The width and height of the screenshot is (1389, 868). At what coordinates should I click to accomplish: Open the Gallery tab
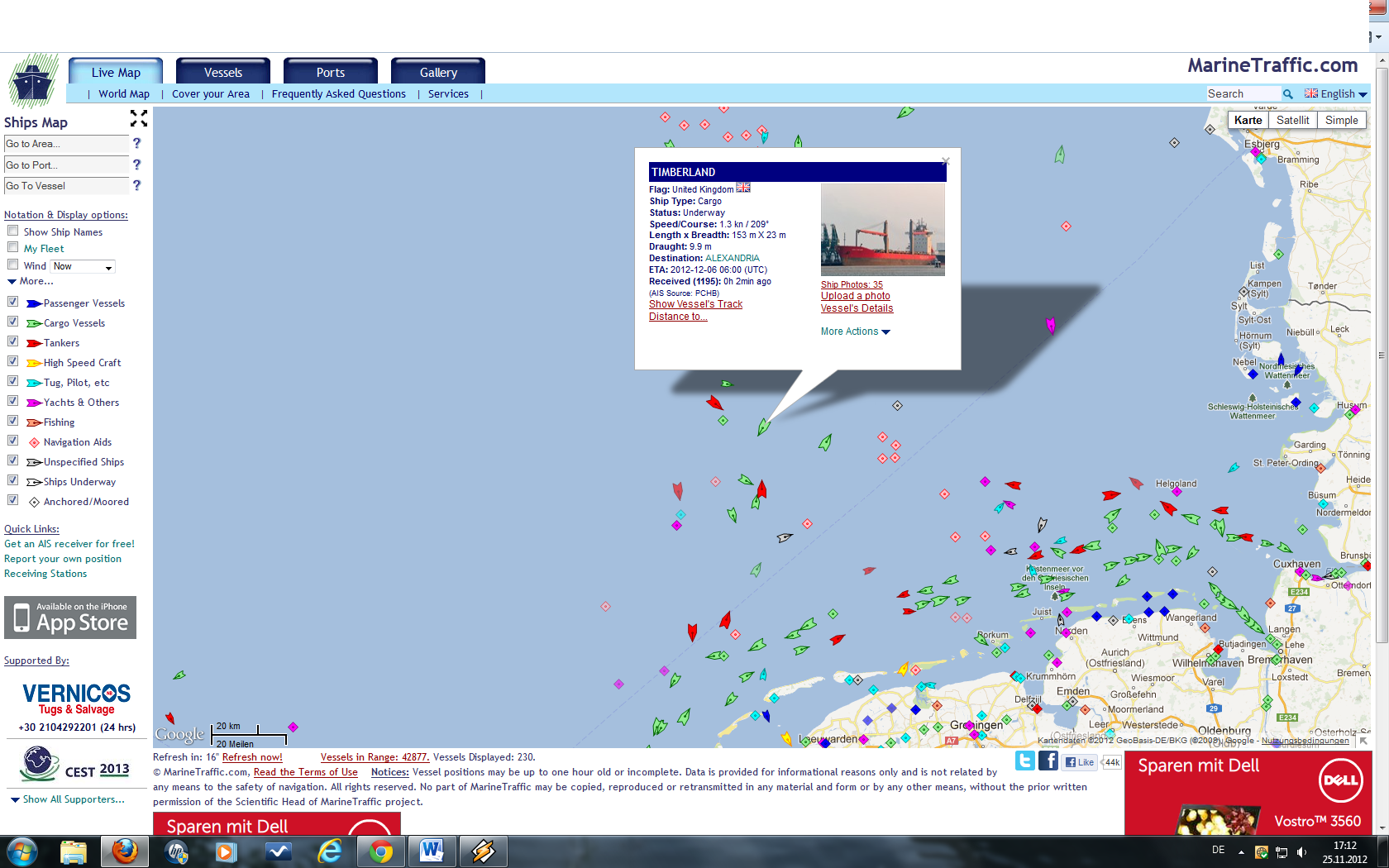pos(438,72)
